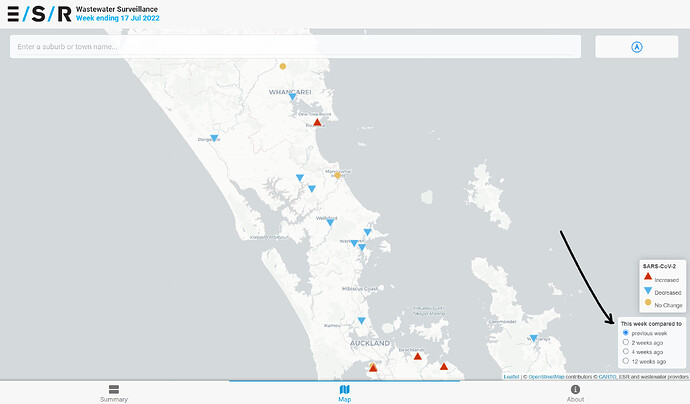Screen dimensions: 690x404
Task: Click the red increased marker near Ruakaka
Action: [318, 123]
